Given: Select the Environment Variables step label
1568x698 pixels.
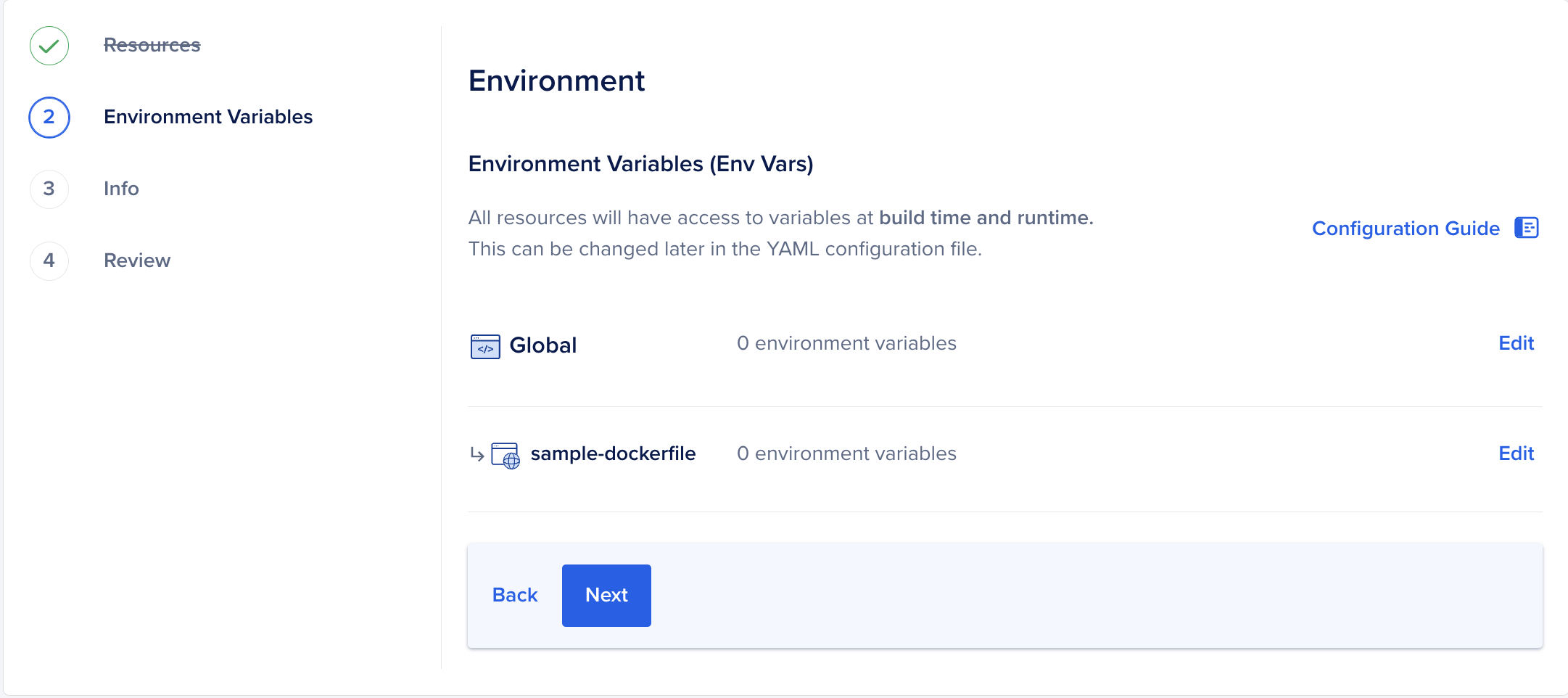Looking at the screenshot, I should pyautogui.click(x=208, y=117).
